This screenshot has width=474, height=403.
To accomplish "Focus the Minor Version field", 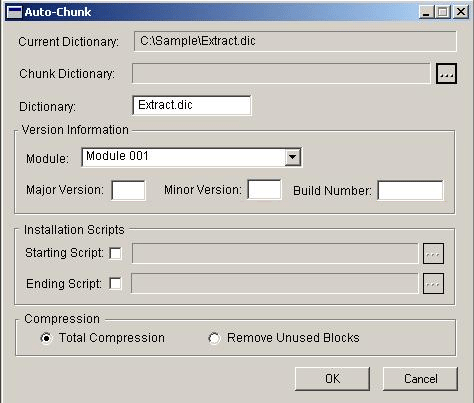I will tap(264, 190).
